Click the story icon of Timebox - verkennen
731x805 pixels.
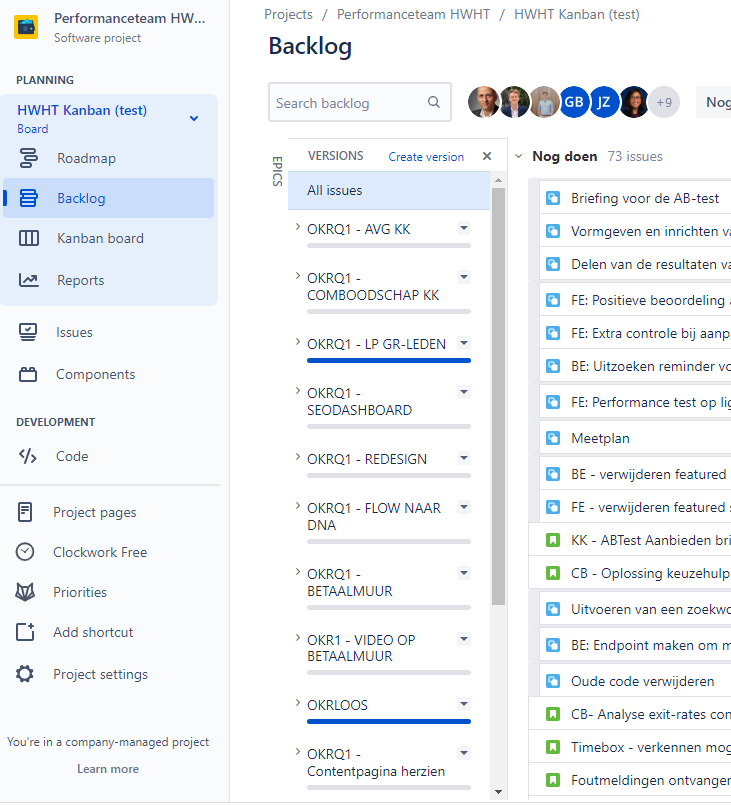[x=553, y=747]
